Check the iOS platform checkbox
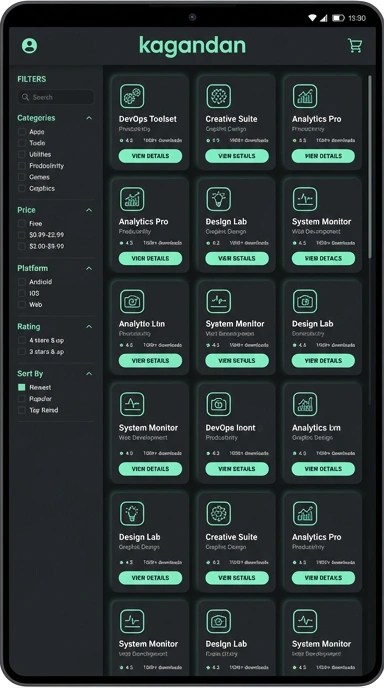The image size is (384, 688). [x=22, y=293]
